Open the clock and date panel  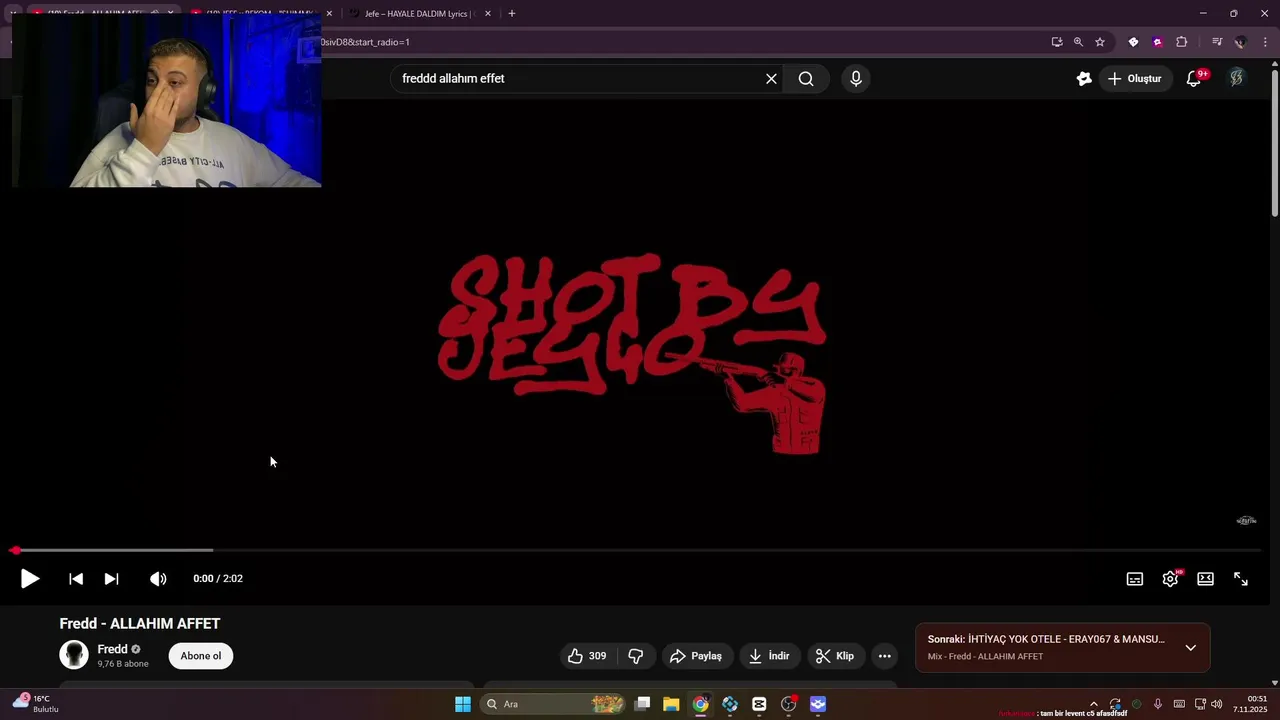point(1250,704)
